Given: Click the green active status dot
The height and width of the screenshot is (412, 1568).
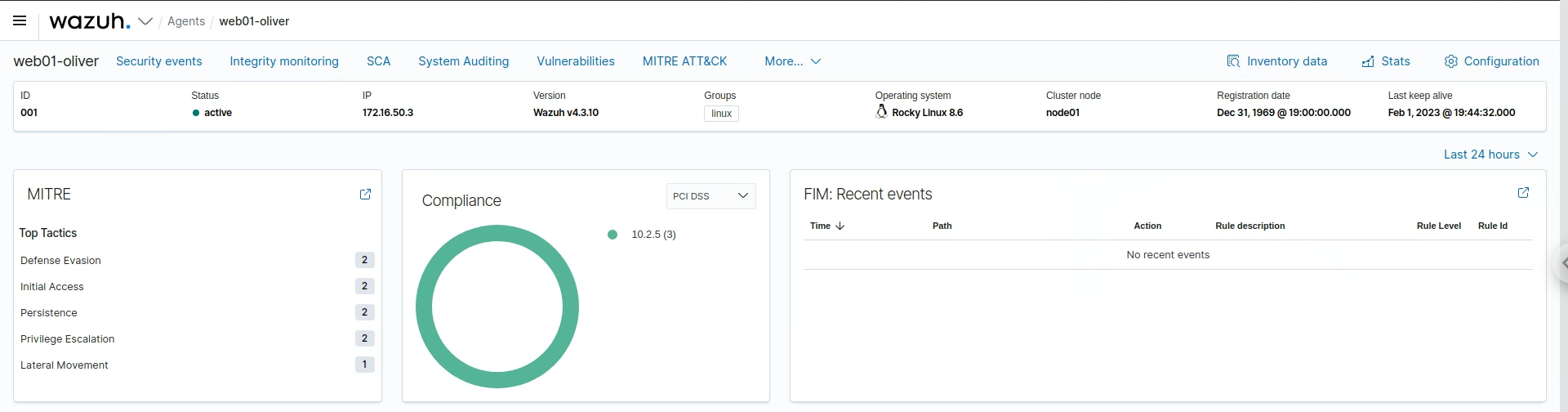Looking at the screenshot, I should pyautogui.click(x=196, y=113).
